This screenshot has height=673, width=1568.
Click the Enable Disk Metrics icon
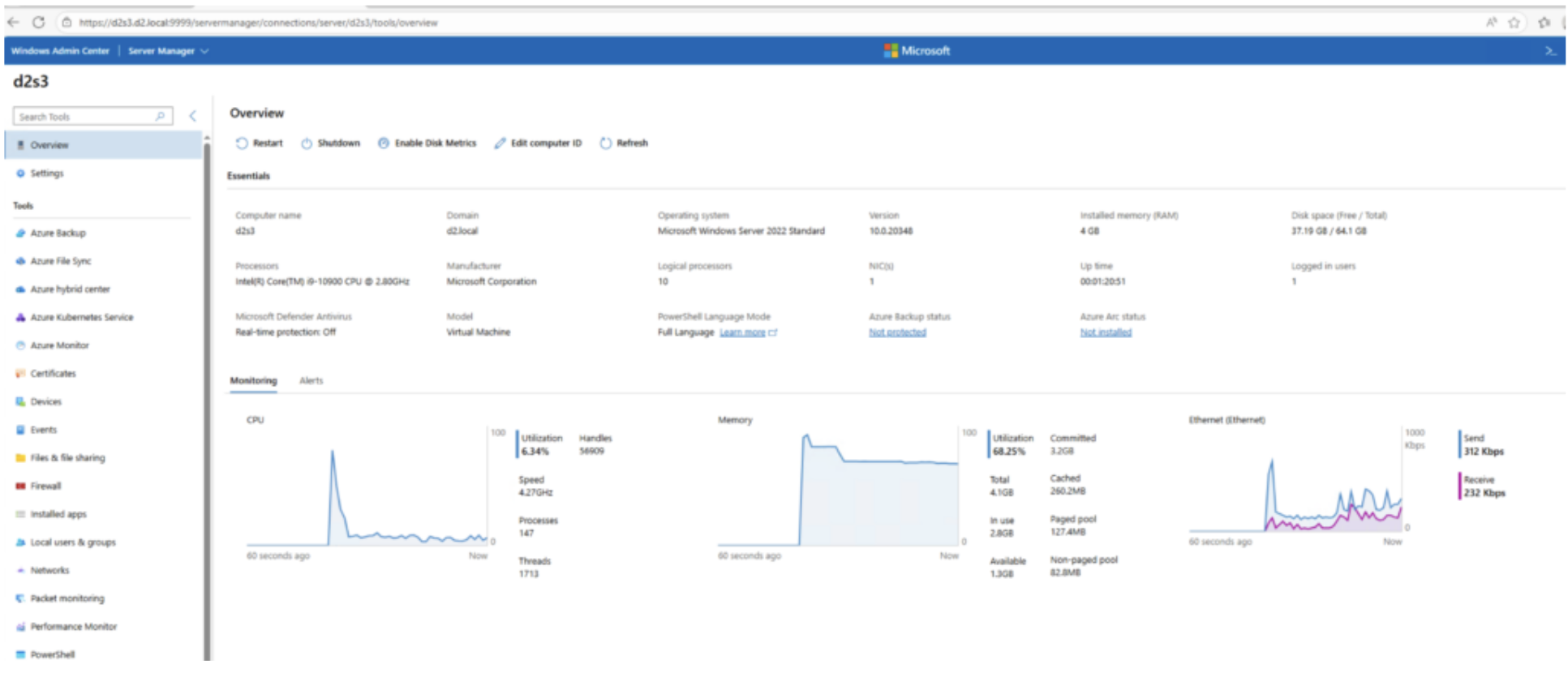click(x=384, y=144)
